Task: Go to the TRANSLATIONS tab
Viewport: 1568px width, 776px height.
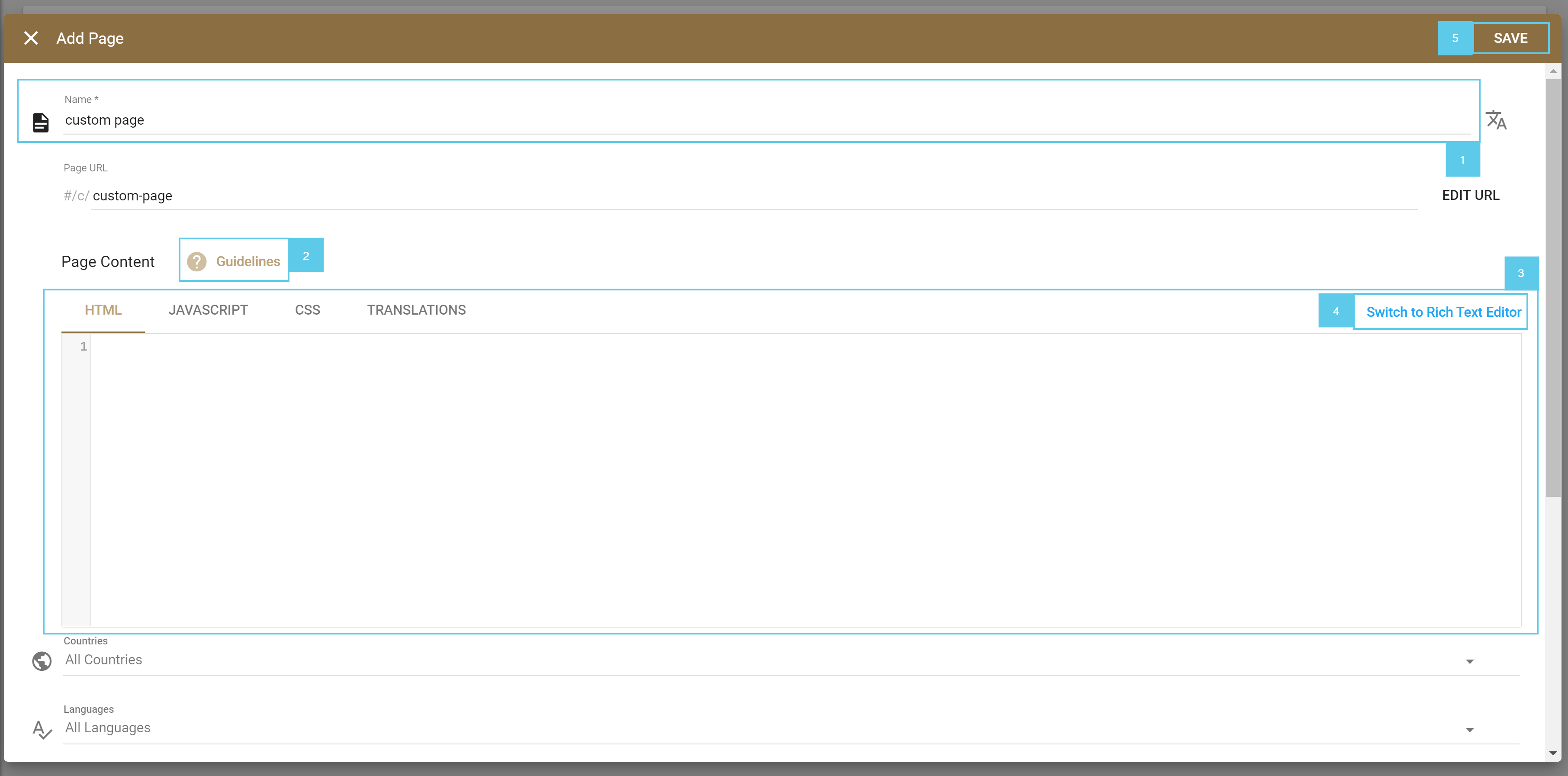Action: (x=416, y=310)
